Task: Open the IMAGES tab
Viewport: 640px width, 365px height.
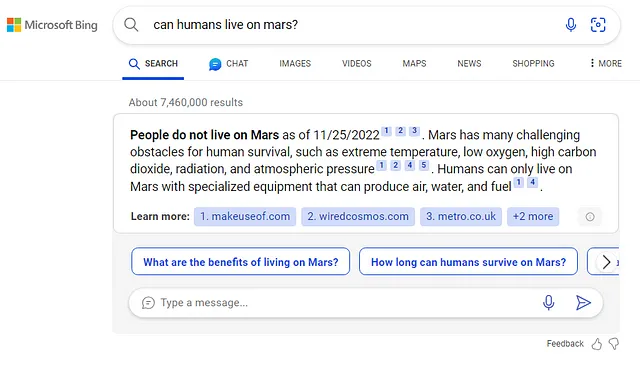Action: [x=295, y=64]
